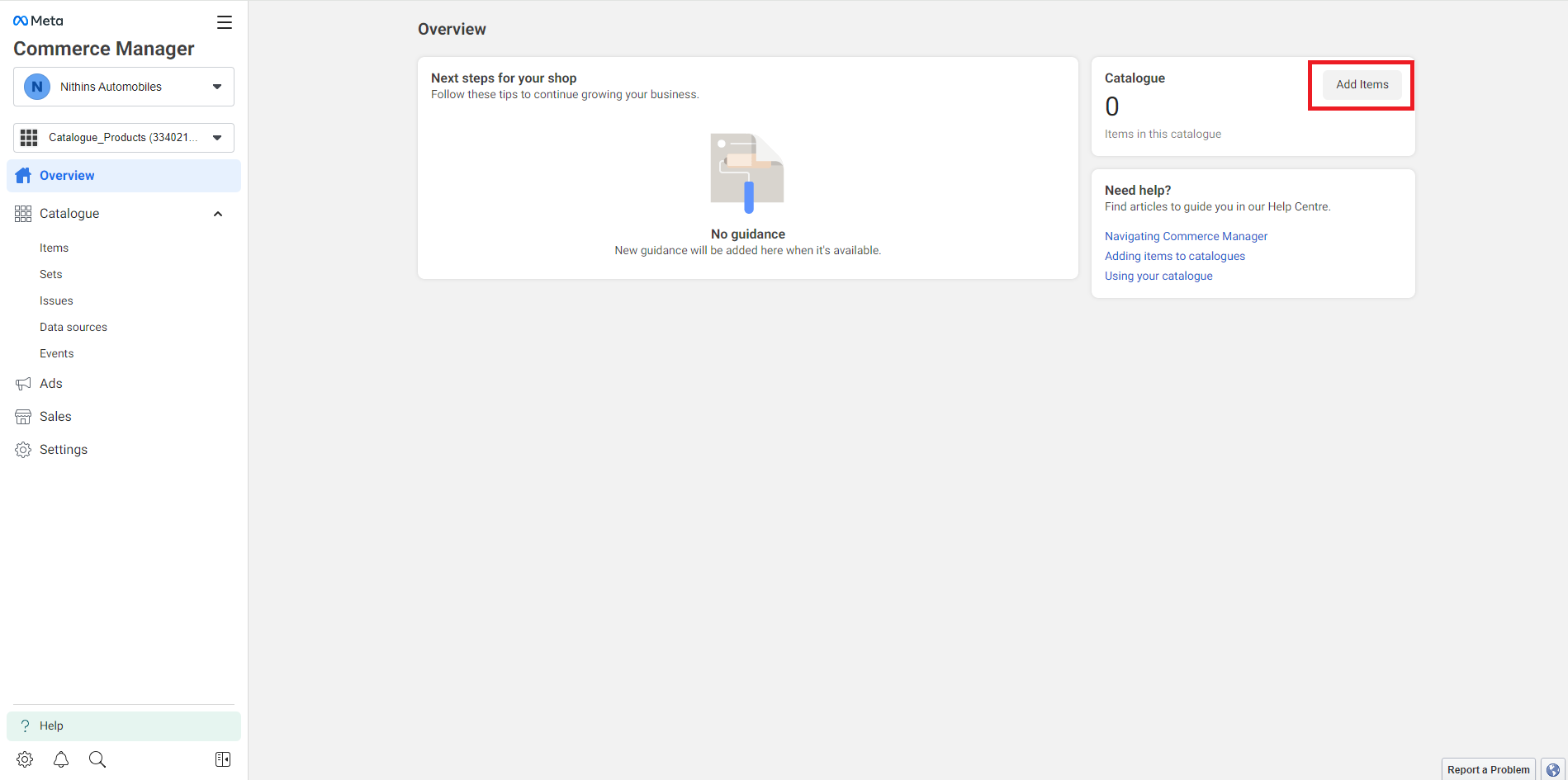The image size is (1568, 780).
Task: Click the Ads megaphone icon
Action: coord(23,384)
